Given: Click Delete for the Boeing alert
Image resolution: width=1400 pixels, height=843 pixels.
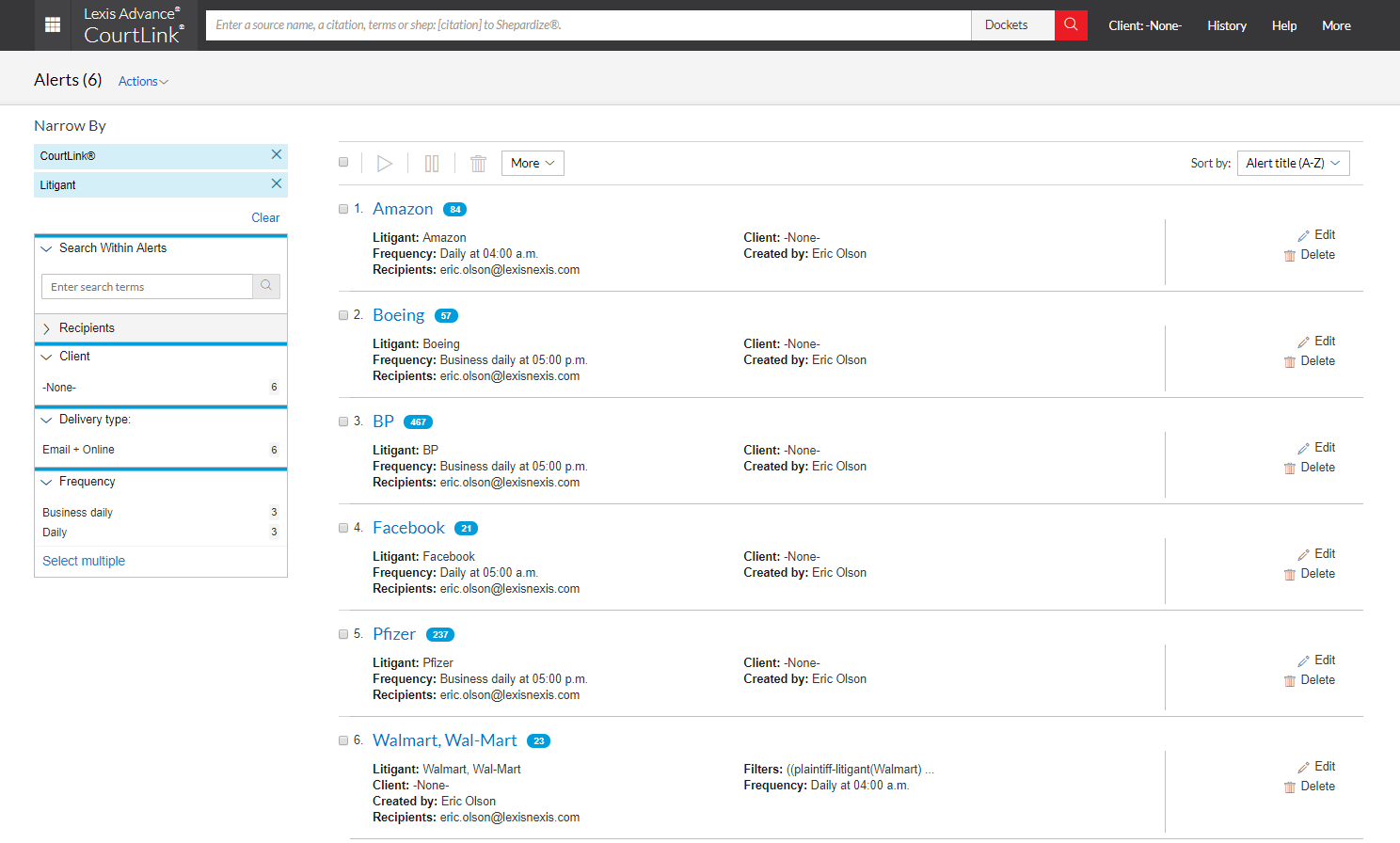Looking at the screenshot, I should (x=1309, y=361).
